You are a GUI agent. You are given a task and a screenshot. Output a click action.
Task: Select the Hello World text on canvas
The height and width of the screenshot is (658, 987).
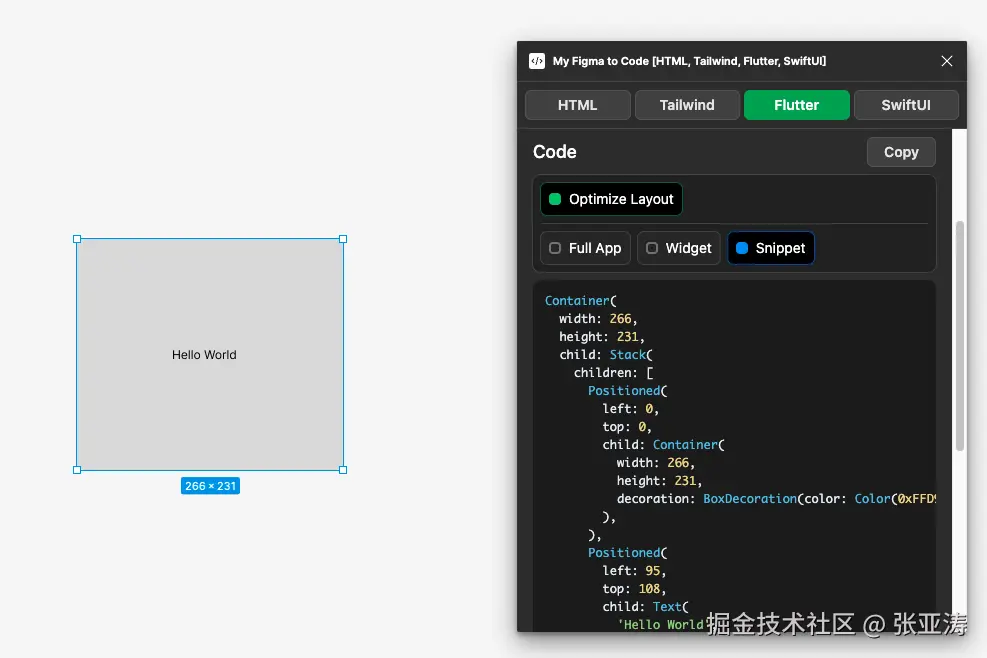pyautogui.click(x=204, y=355)
